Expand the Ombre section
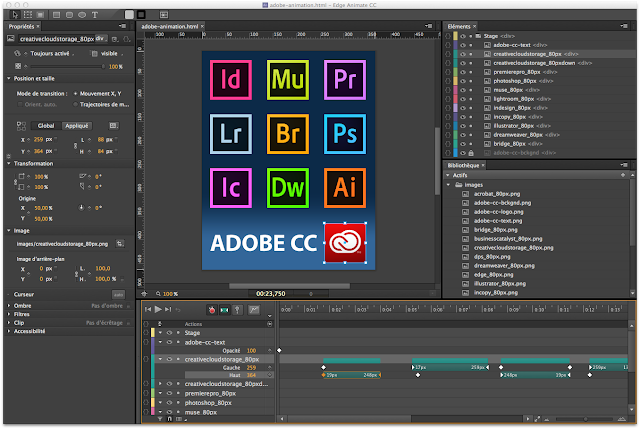 pos(9,305)
